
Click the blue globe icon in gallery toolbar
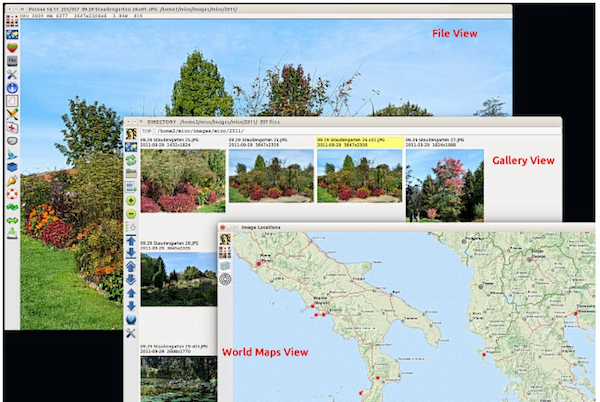(131, 319)
